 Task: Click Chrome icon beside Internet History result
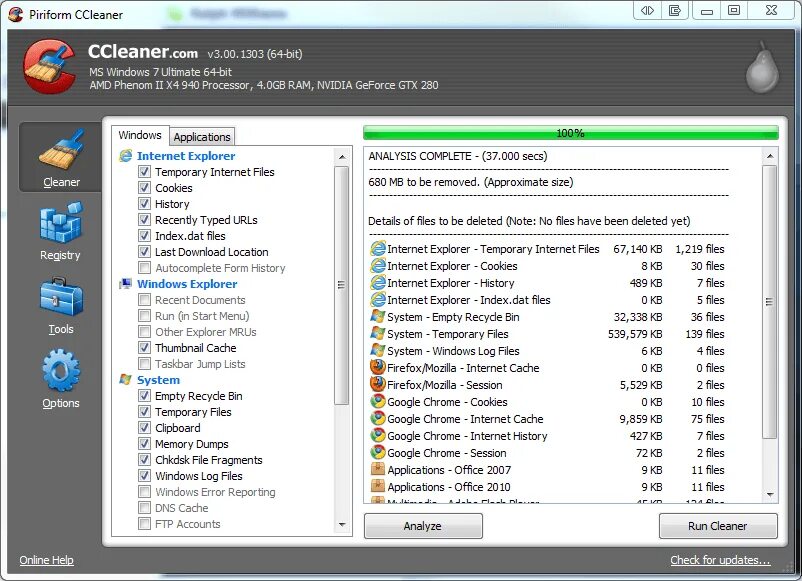pyautogui.click(x=377, y=435)
